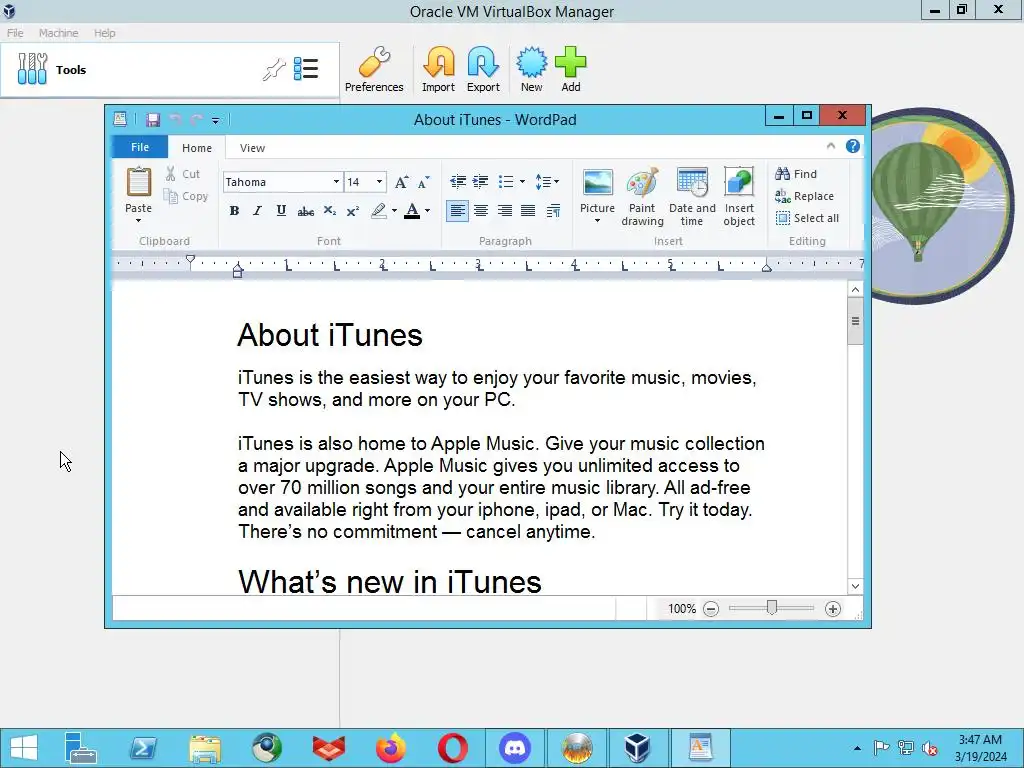1024x768 pixels.
Task: Click the zoom slider handle
Action: 772,608
